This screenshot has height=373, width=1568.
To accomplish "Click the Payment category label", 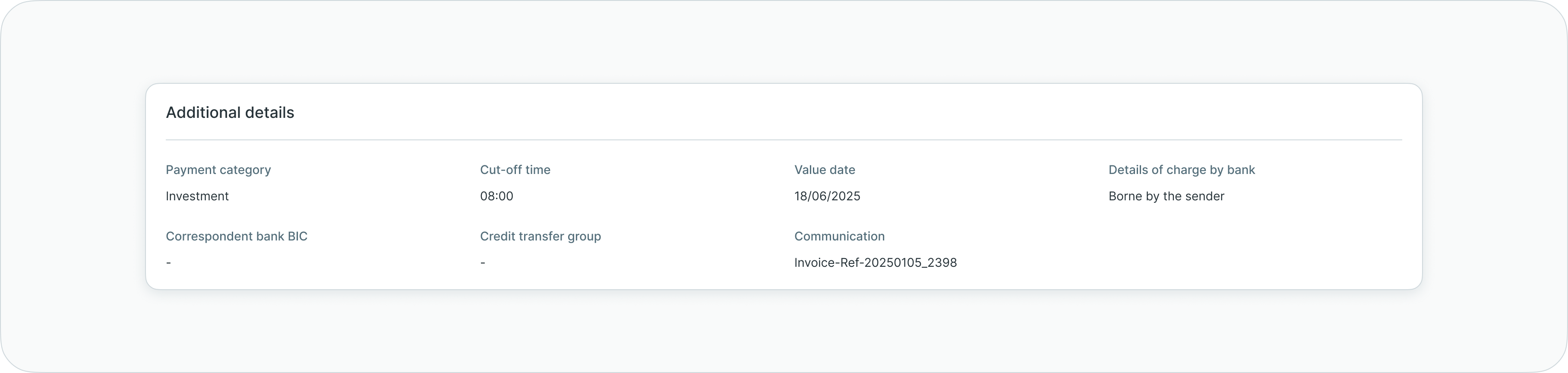I will tap(218, 170).
